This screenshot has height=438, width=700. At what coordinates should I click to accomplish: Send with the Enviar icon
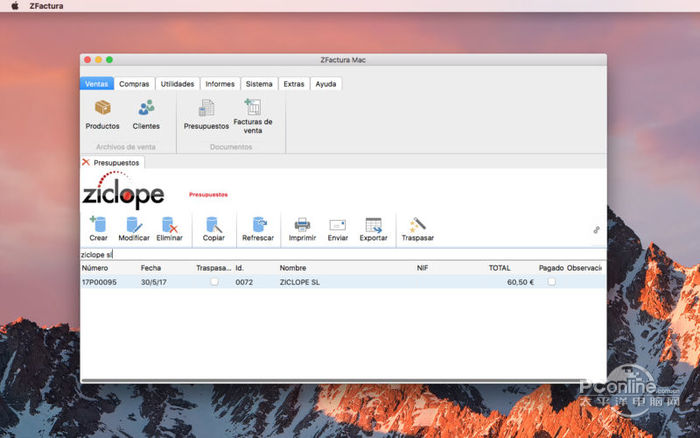(338, 225)
